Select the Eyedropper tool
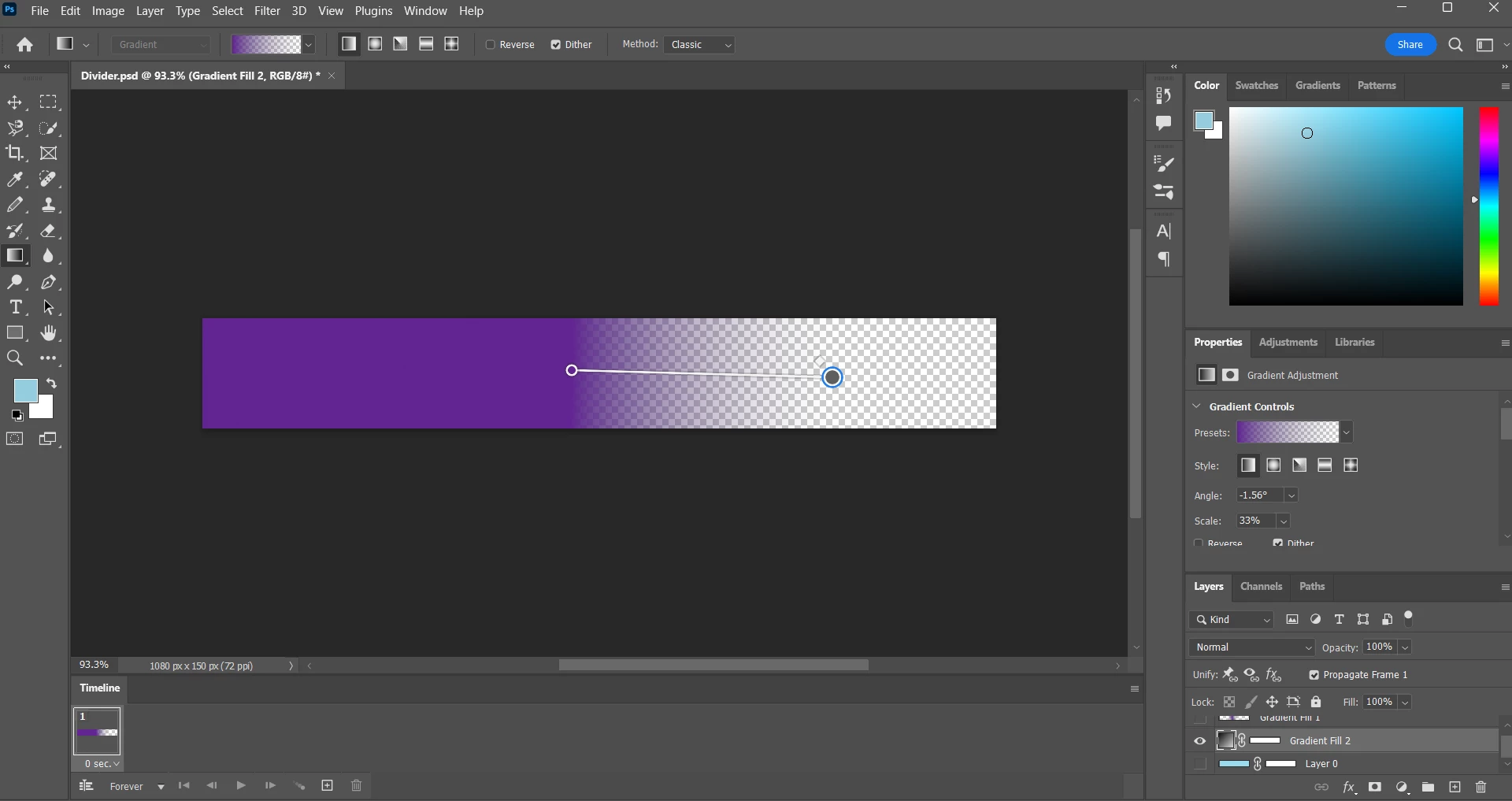 point(15,180)
